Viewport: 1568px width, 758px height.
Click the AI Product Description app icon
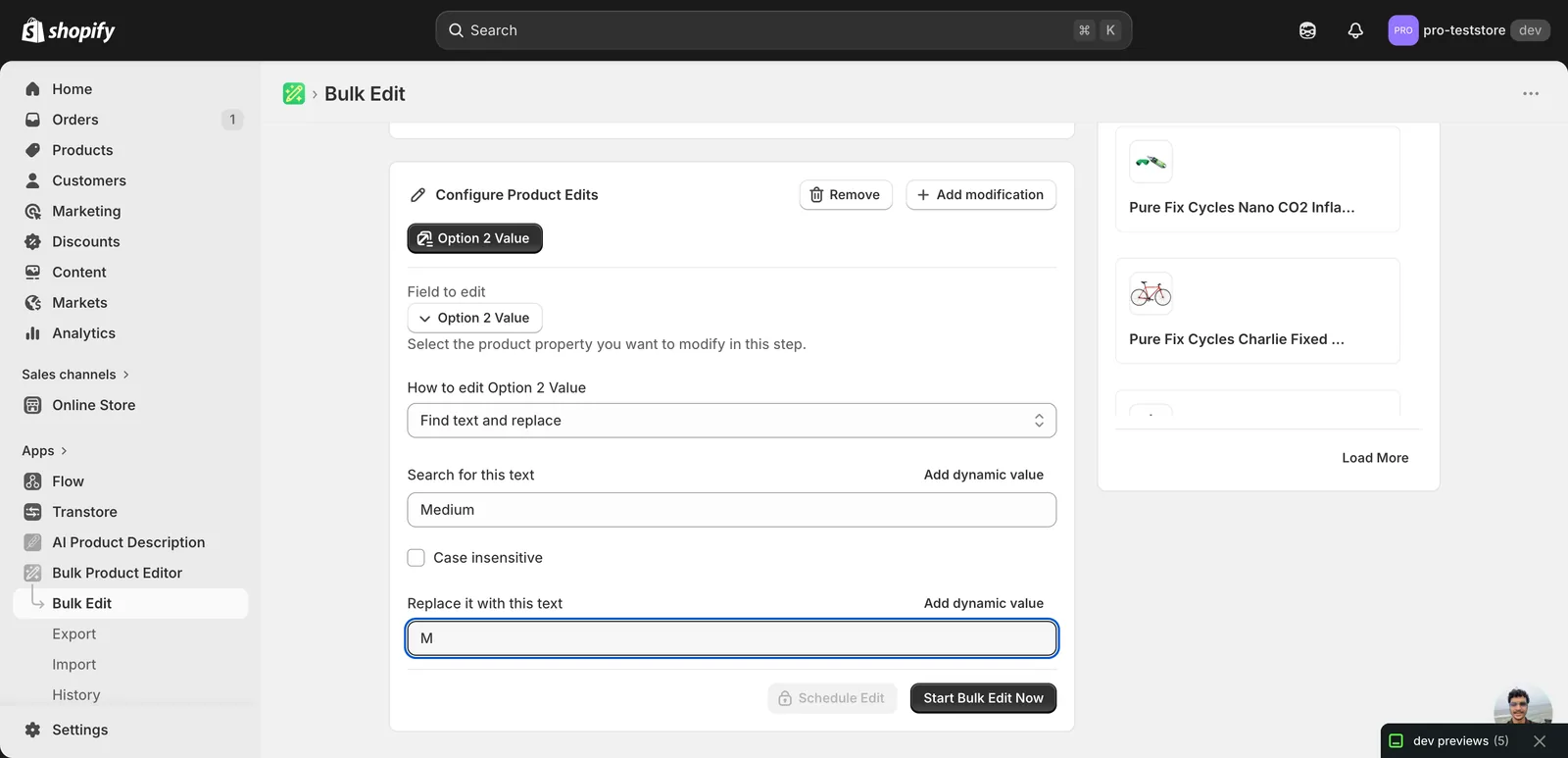tap(32, 542)
